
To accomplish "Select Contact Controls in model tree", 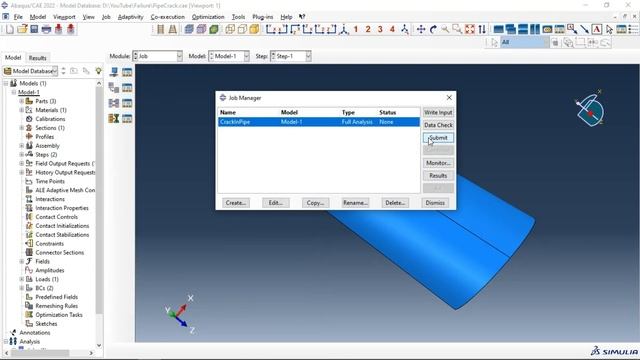I will tap(56, 217).
